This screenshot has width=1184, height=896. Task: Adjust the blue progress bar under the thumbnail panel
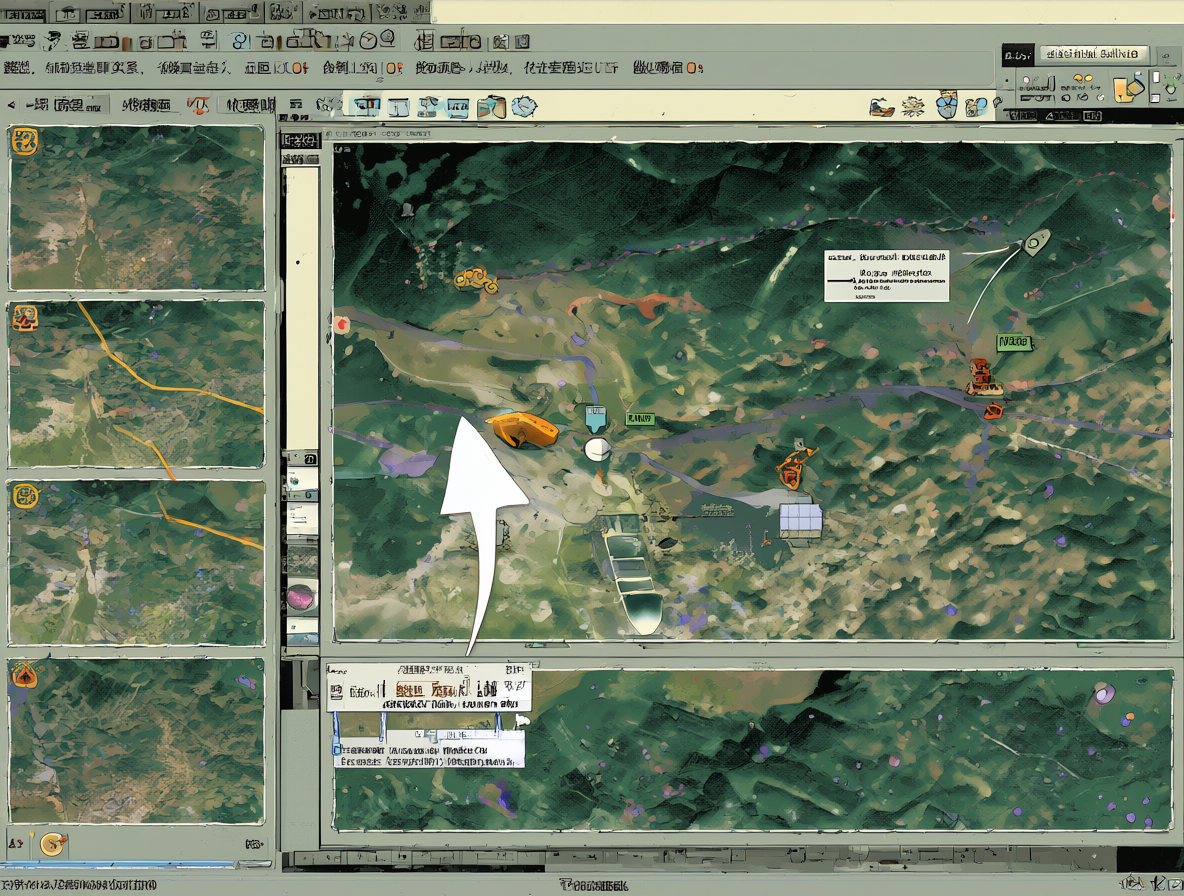coord(136,864)
